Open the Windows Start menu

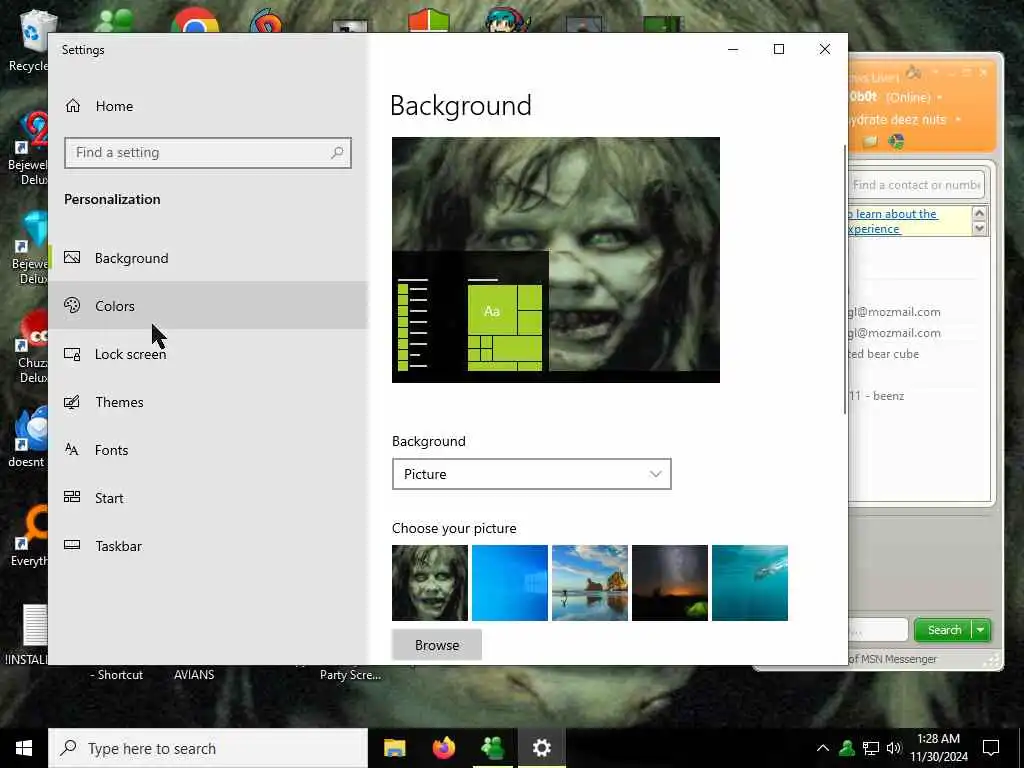click(x=24, y=748)
